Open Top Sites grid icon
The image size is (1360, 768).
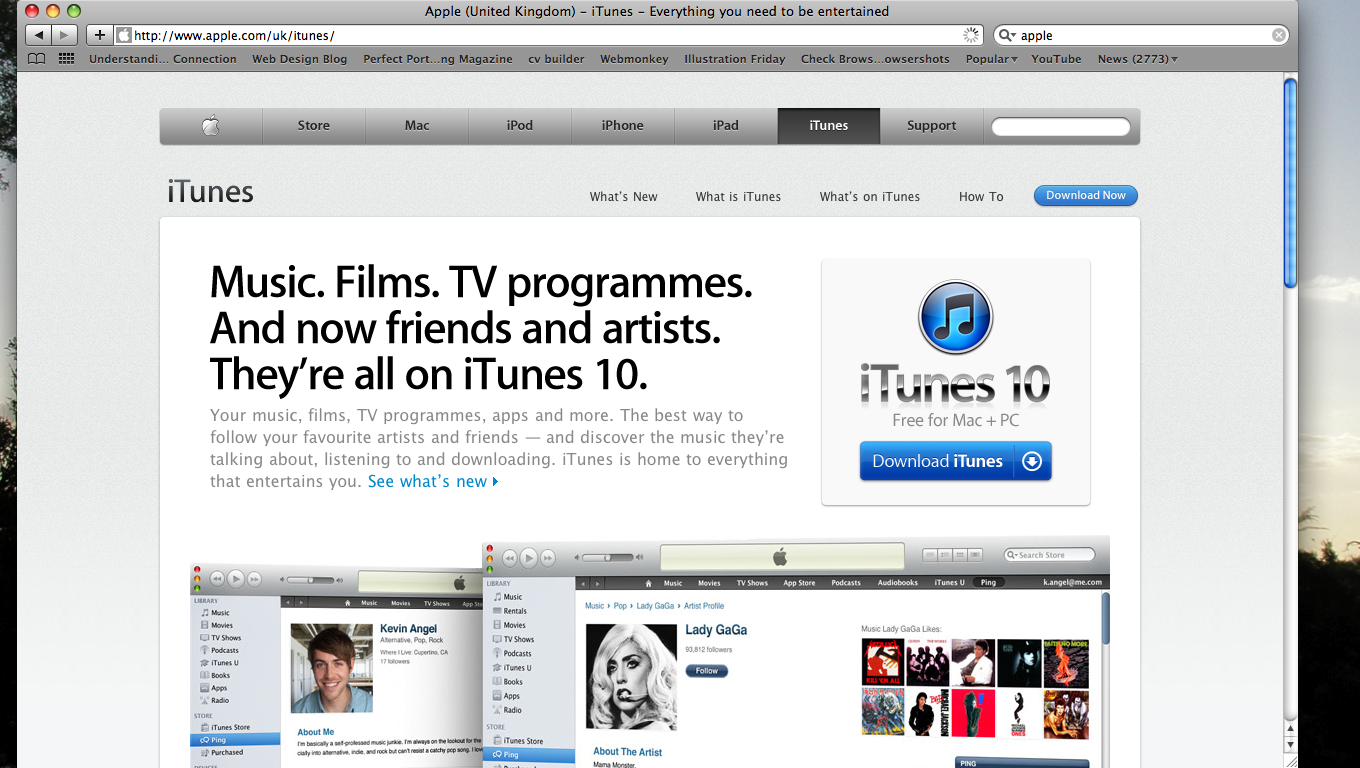[x=67, y=59]
